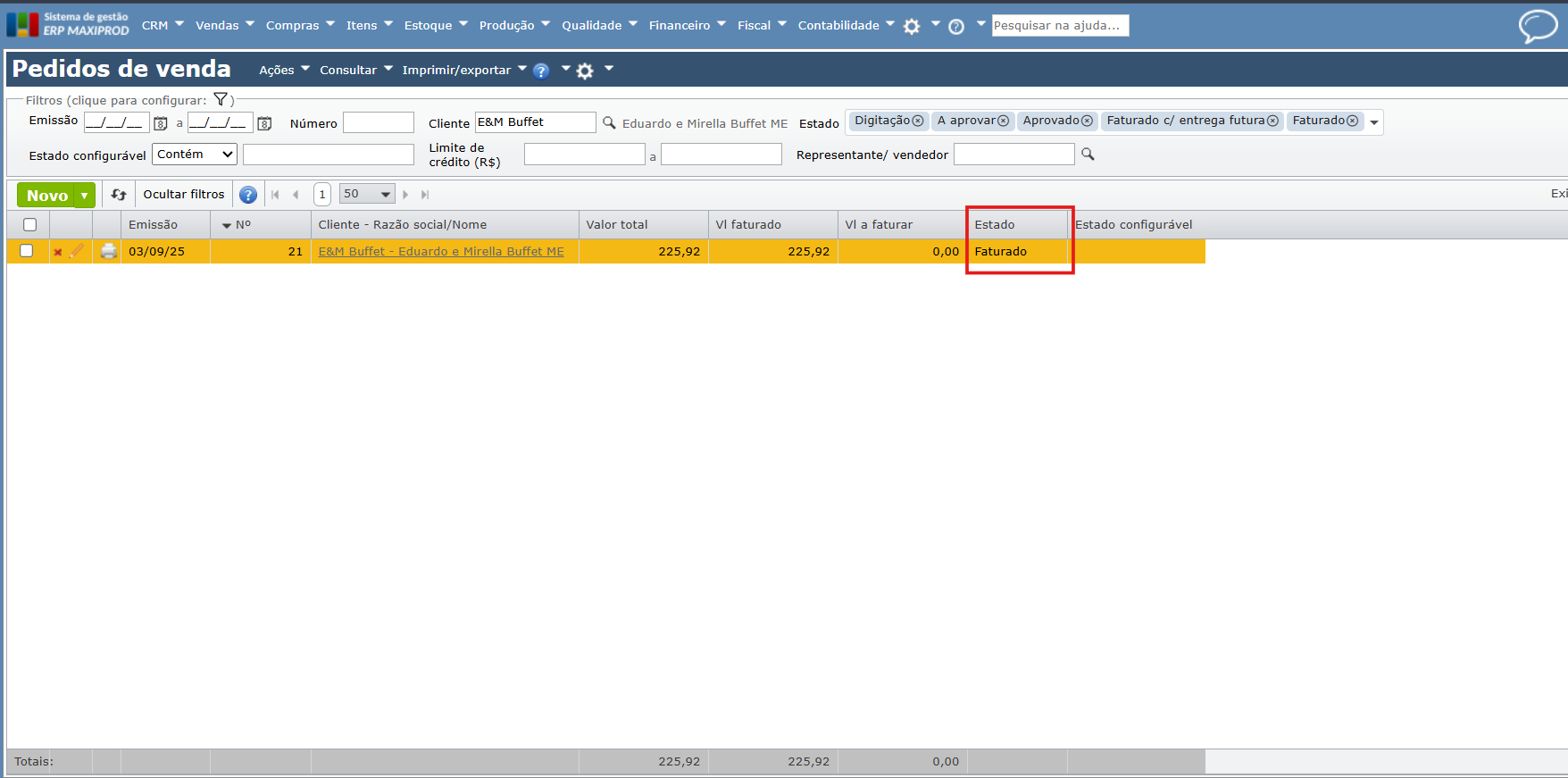This screenshot has height=778, width=1568.
Task: Open the top bar help question mark
Action: 956,27
